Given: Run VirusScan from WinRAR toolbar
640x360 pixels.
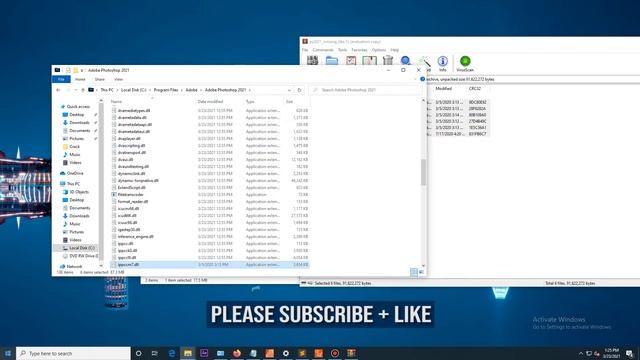Looking at the screenshot, I should (x=465, y=63).
